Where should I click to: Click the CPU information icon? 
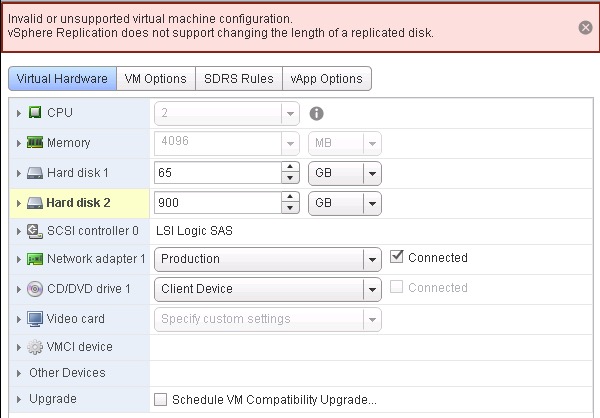click(x=316, y=113)
